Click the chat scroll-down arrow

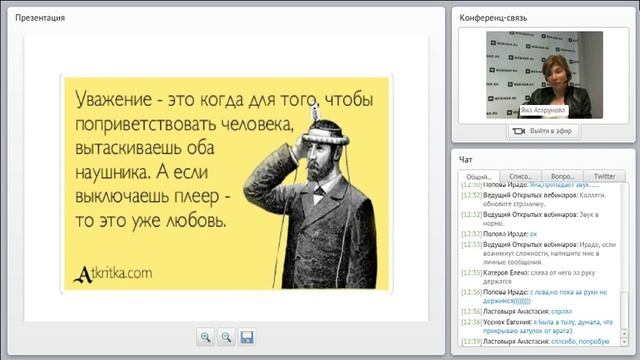pos(624,342)
